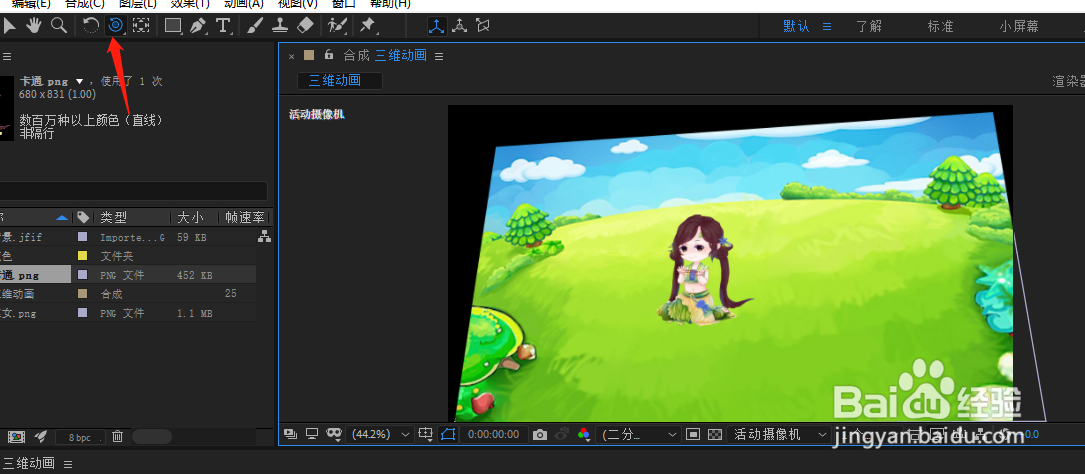Click the label tag column header
The width and height of the screenshot is (1085, 474).
click(x=83, y=217)
